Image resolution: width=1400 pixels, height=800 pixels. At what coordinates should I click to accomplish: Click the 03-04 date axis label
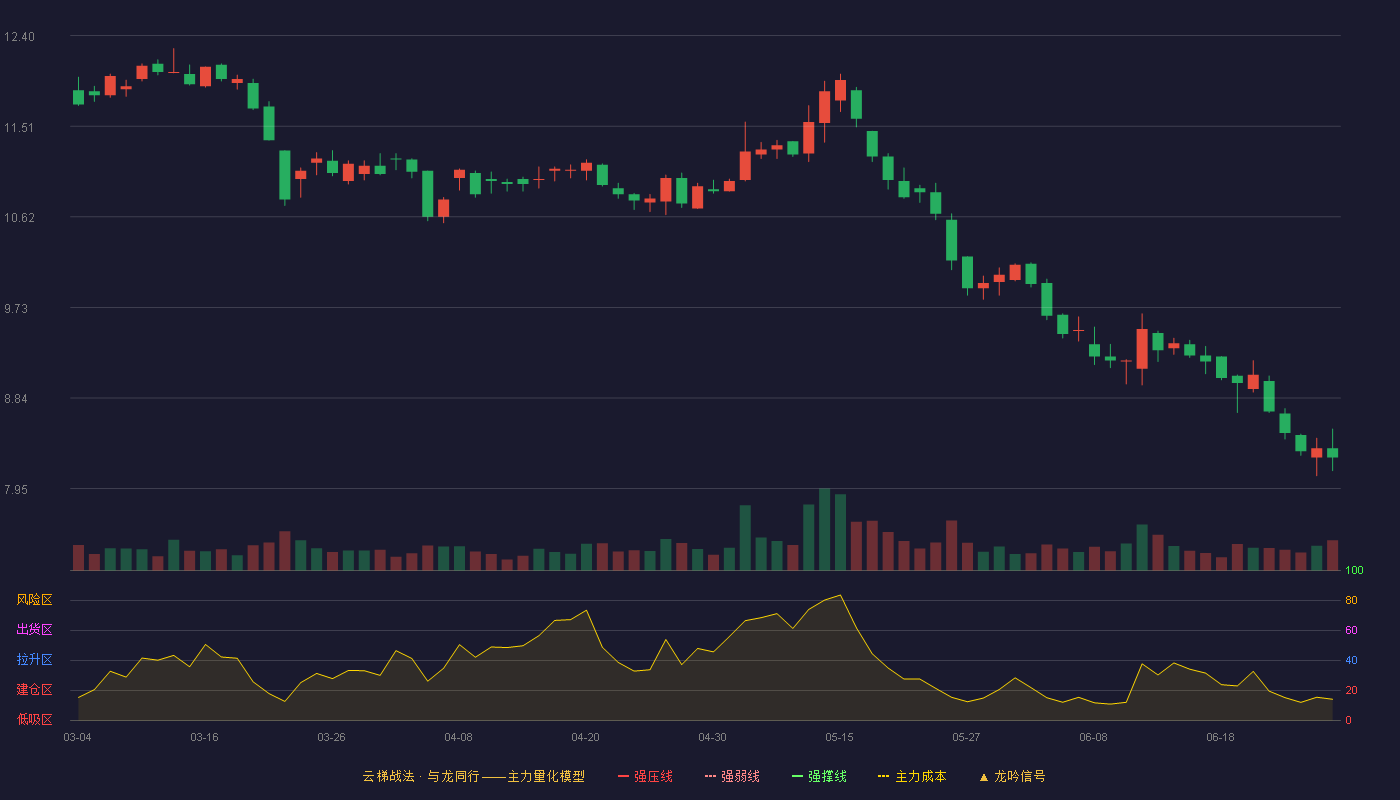[77, 737]
